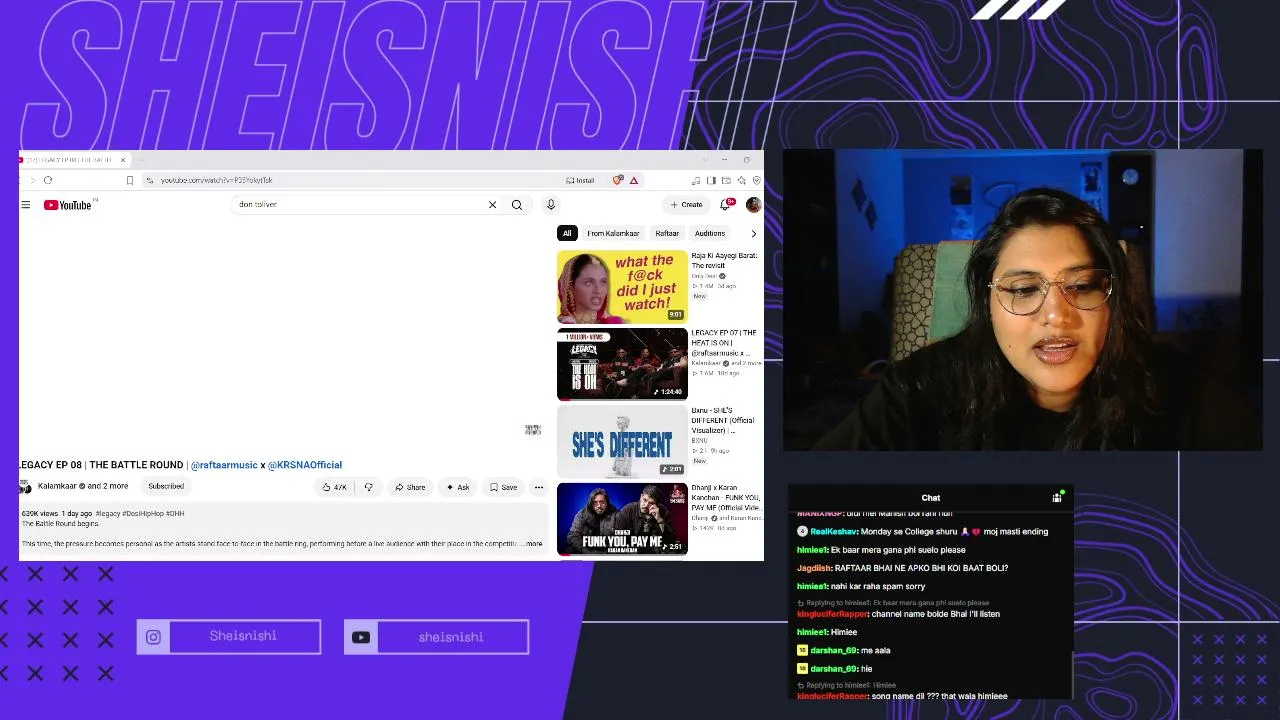The image size is (1280, 720).
Task: Click darshan_69's 'hie' chat message
Action: (x=867, y=669)
